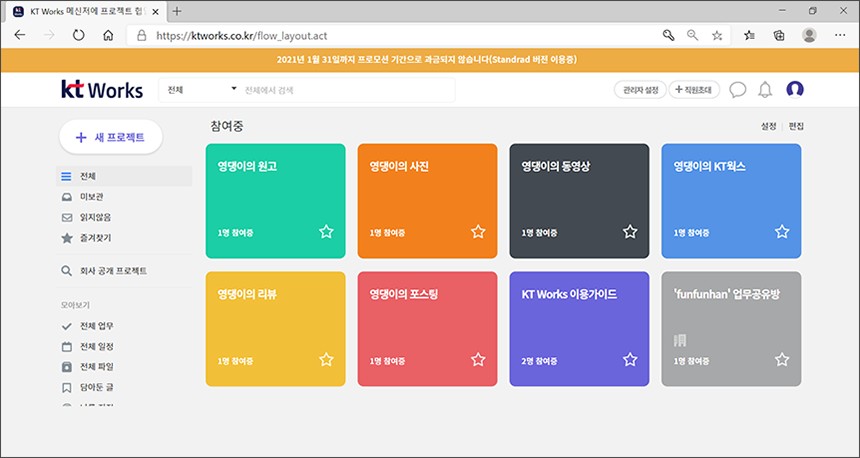Star the 영댕이의 KT웍스 project
Viewport: 860px width, 458px height.
(782, 231)
